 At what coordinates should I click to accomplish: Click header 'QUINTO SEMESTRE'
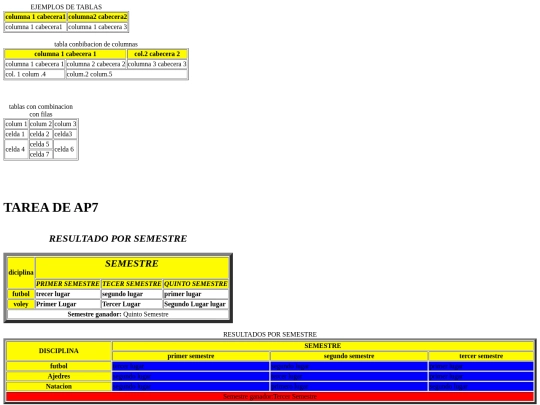pos(196,284)
